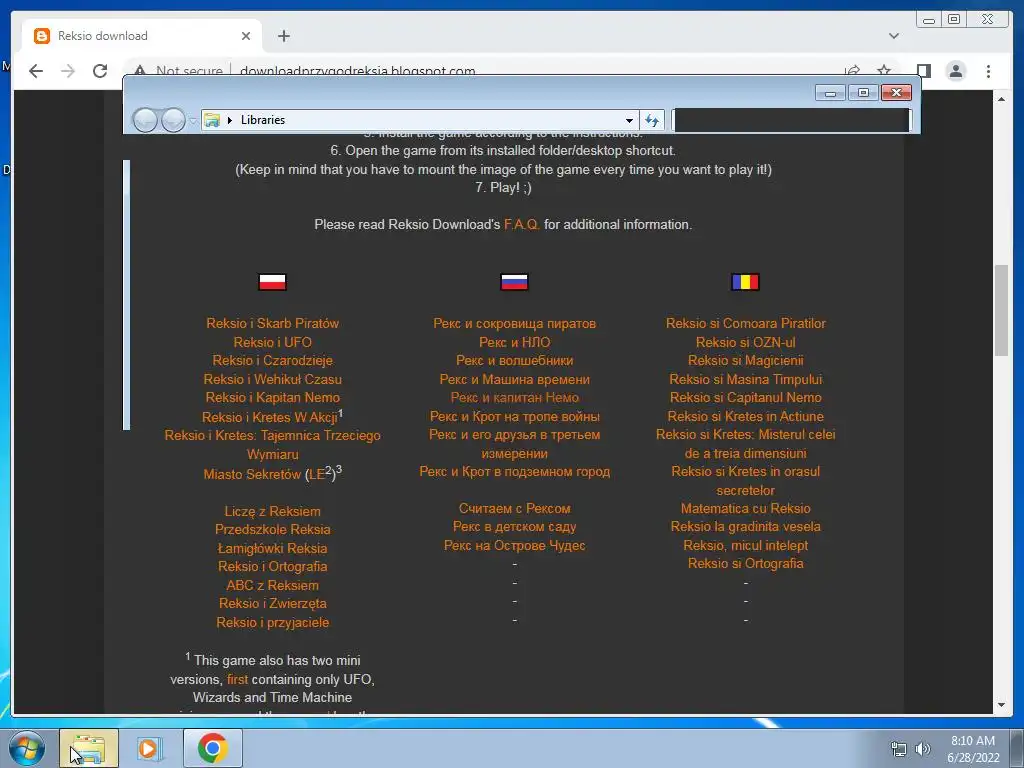Open Рекс и капитан Немо link

pos(515,398)
